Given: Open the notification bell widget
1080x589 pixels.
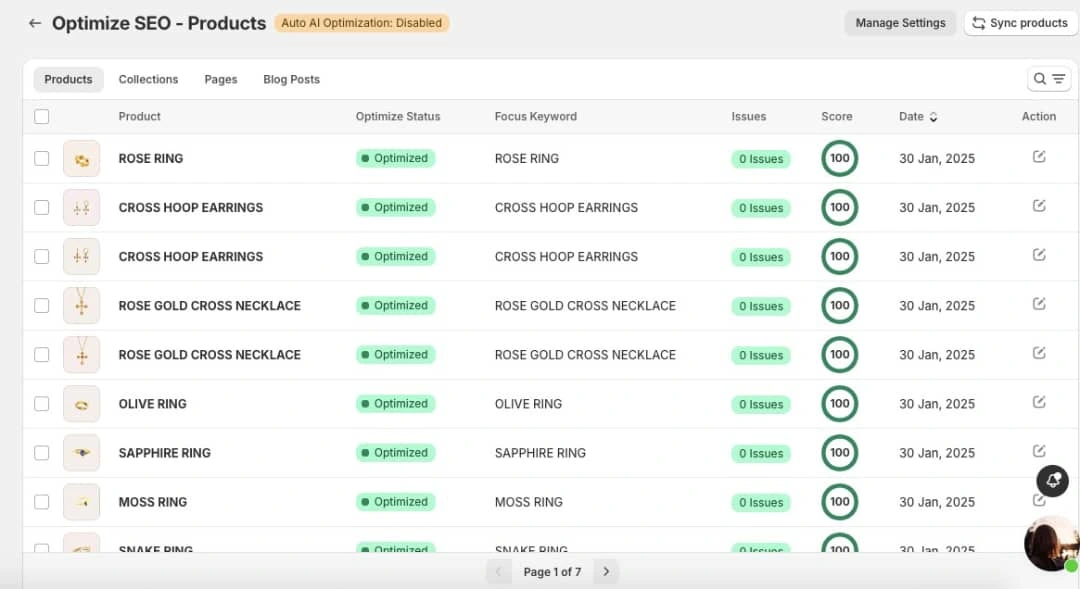Looking at the screenshot, I should point(1052,481).
